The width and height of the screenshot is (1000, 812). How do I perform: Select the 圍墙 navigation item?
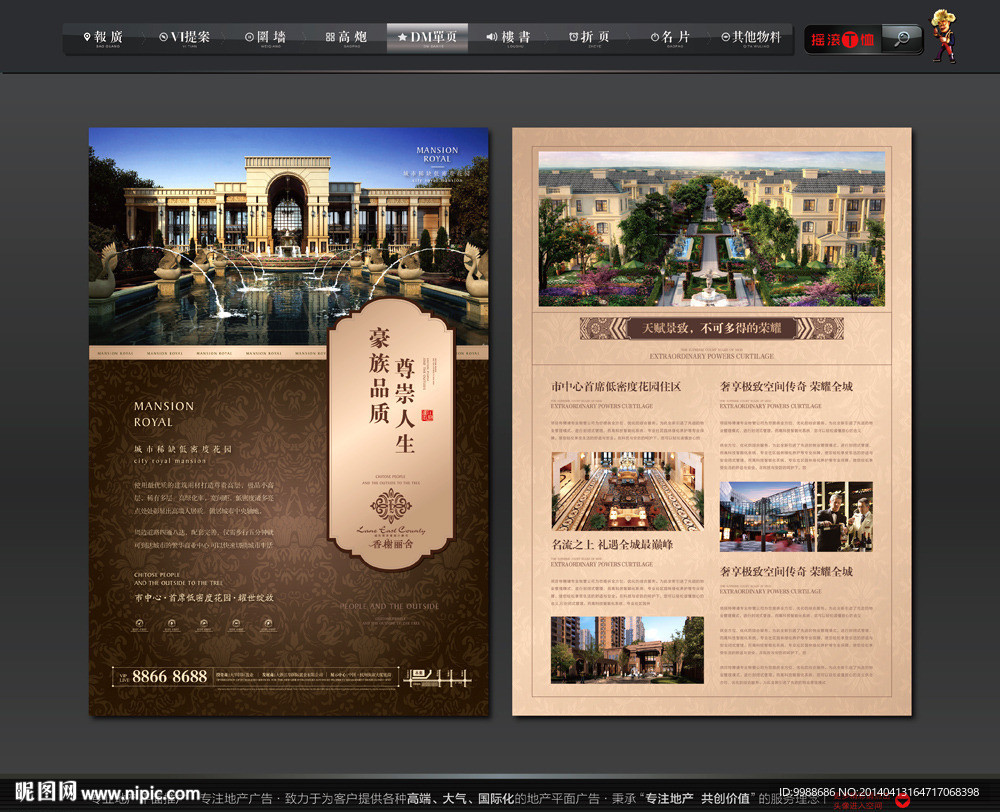pyautogui.click(x=266, y=38)
